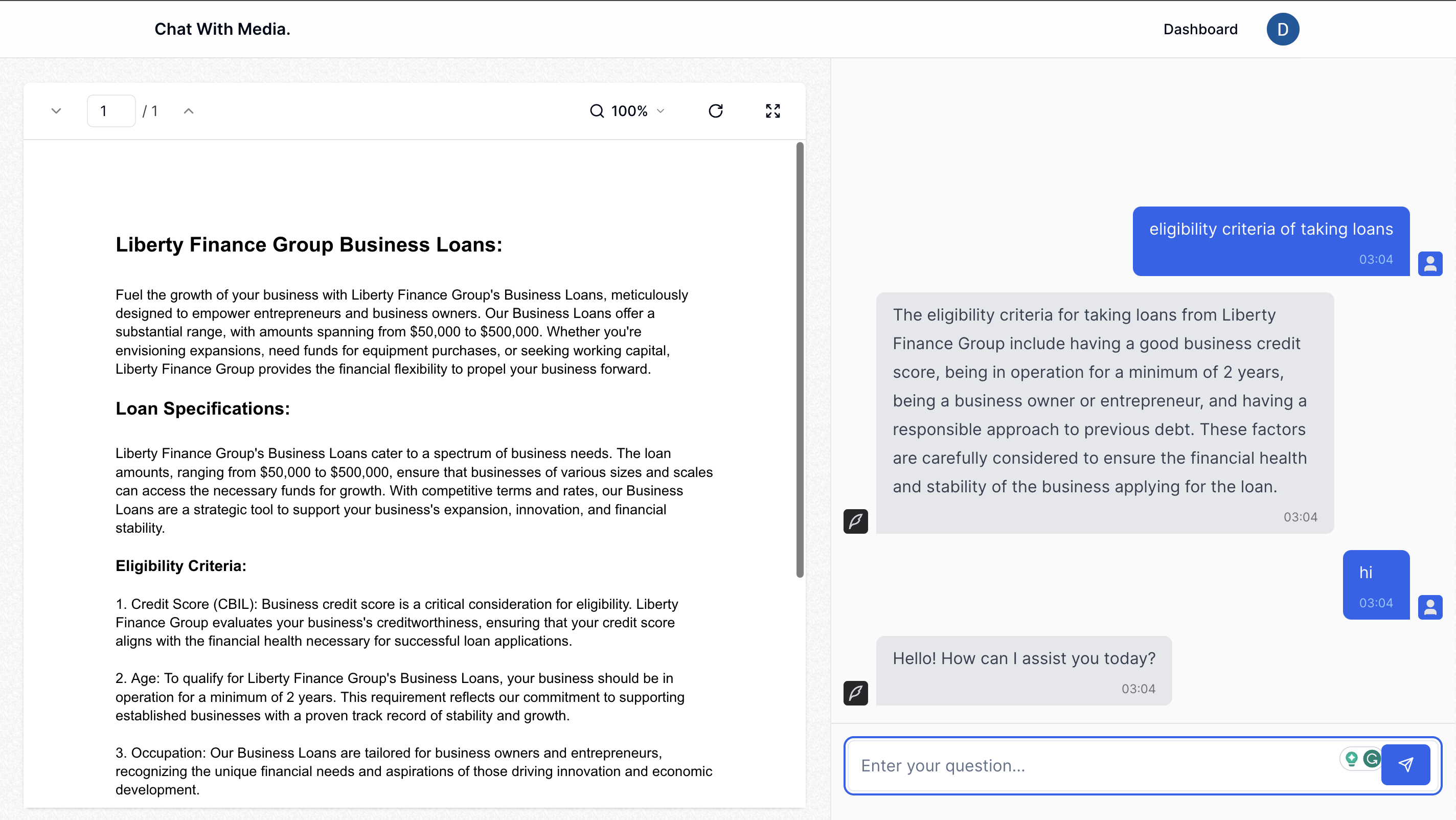The width and height of the screenshot is (1456, 820).
Task: Click the '3. Occupation:' paragraph in document
Action: click(414, 771)
